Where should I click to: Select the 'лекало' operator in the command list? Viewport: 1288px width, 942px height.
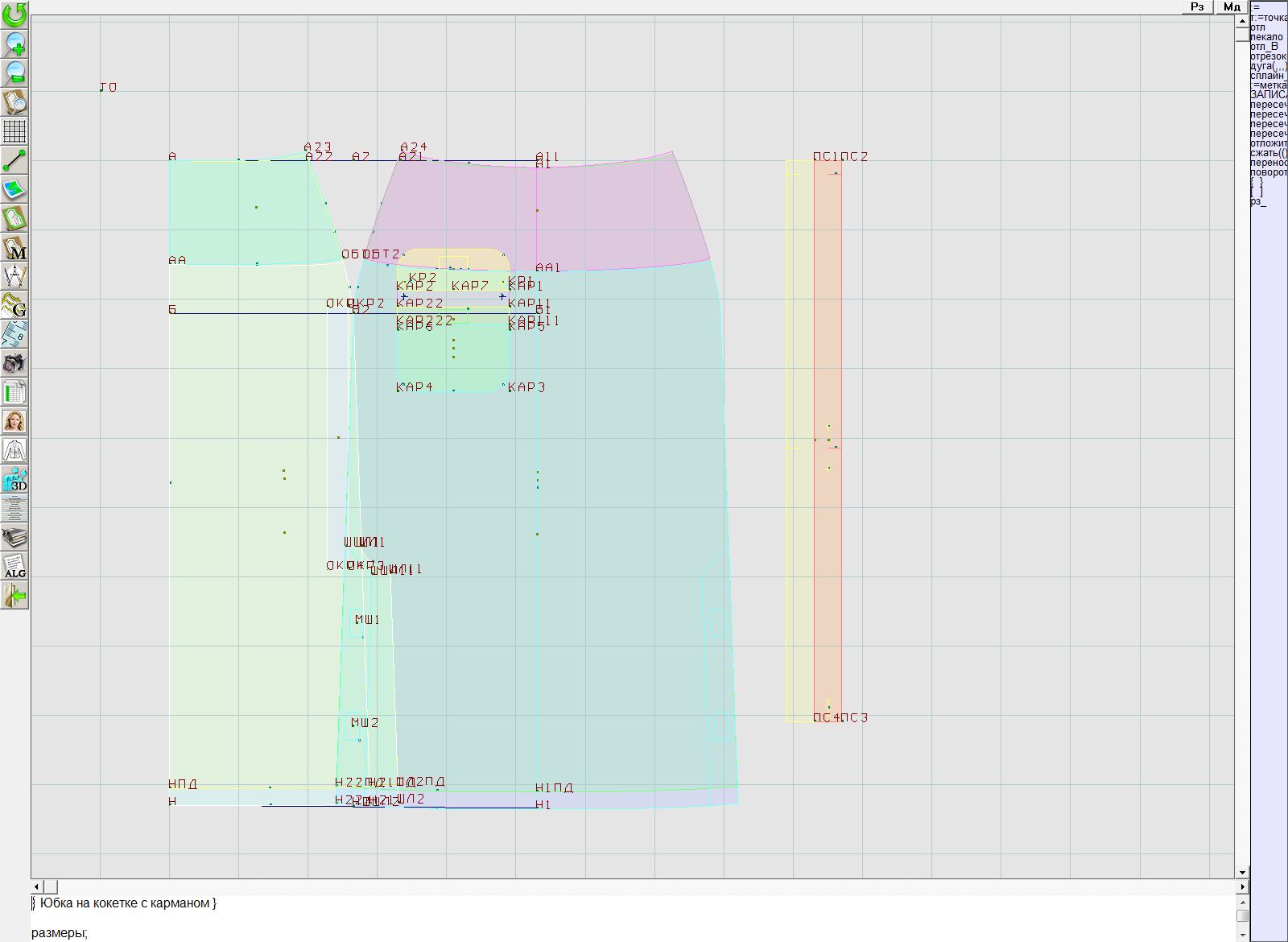[x=1267, y=37]
